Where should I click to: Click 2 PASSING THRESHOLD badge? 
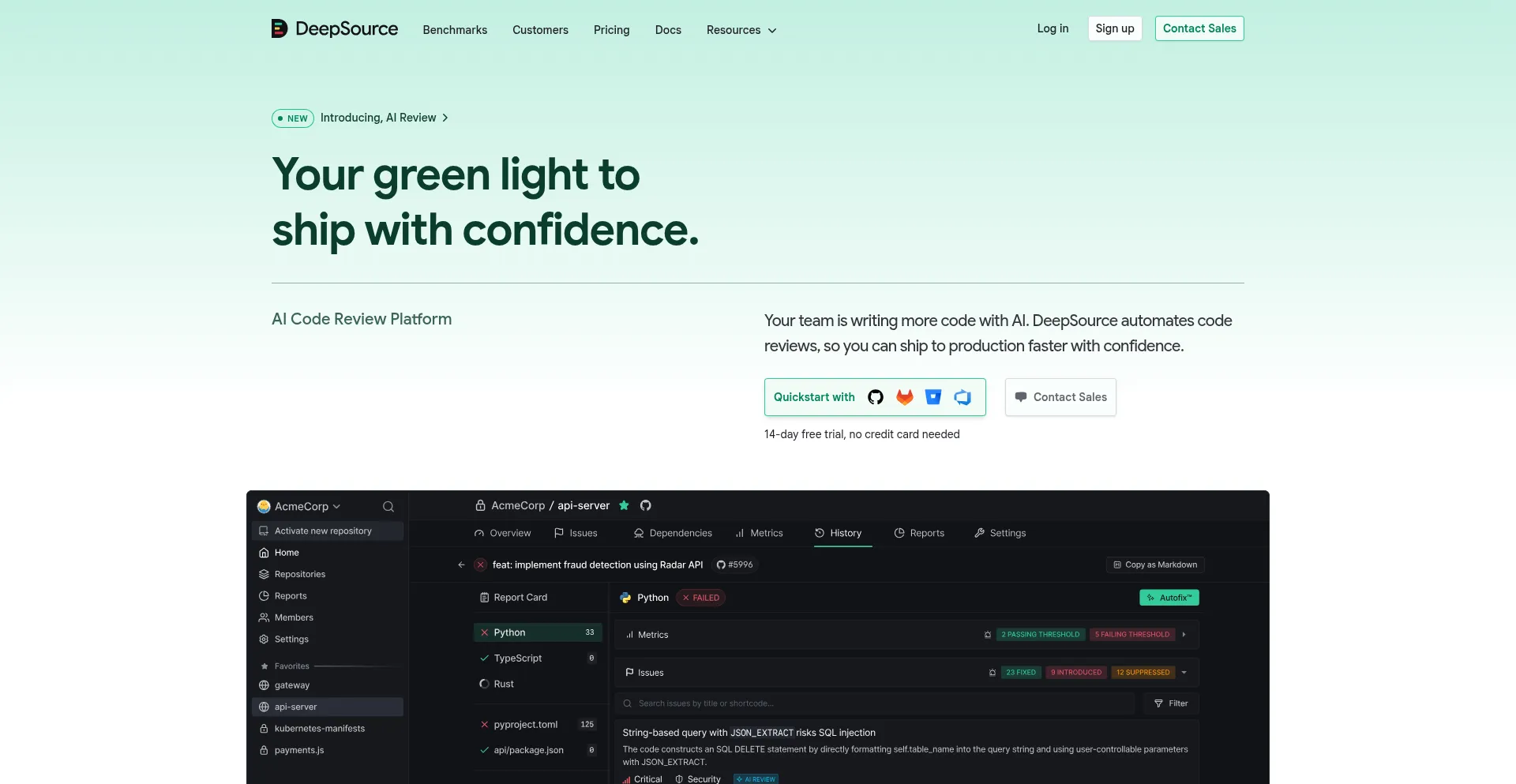coord(1040,634)
